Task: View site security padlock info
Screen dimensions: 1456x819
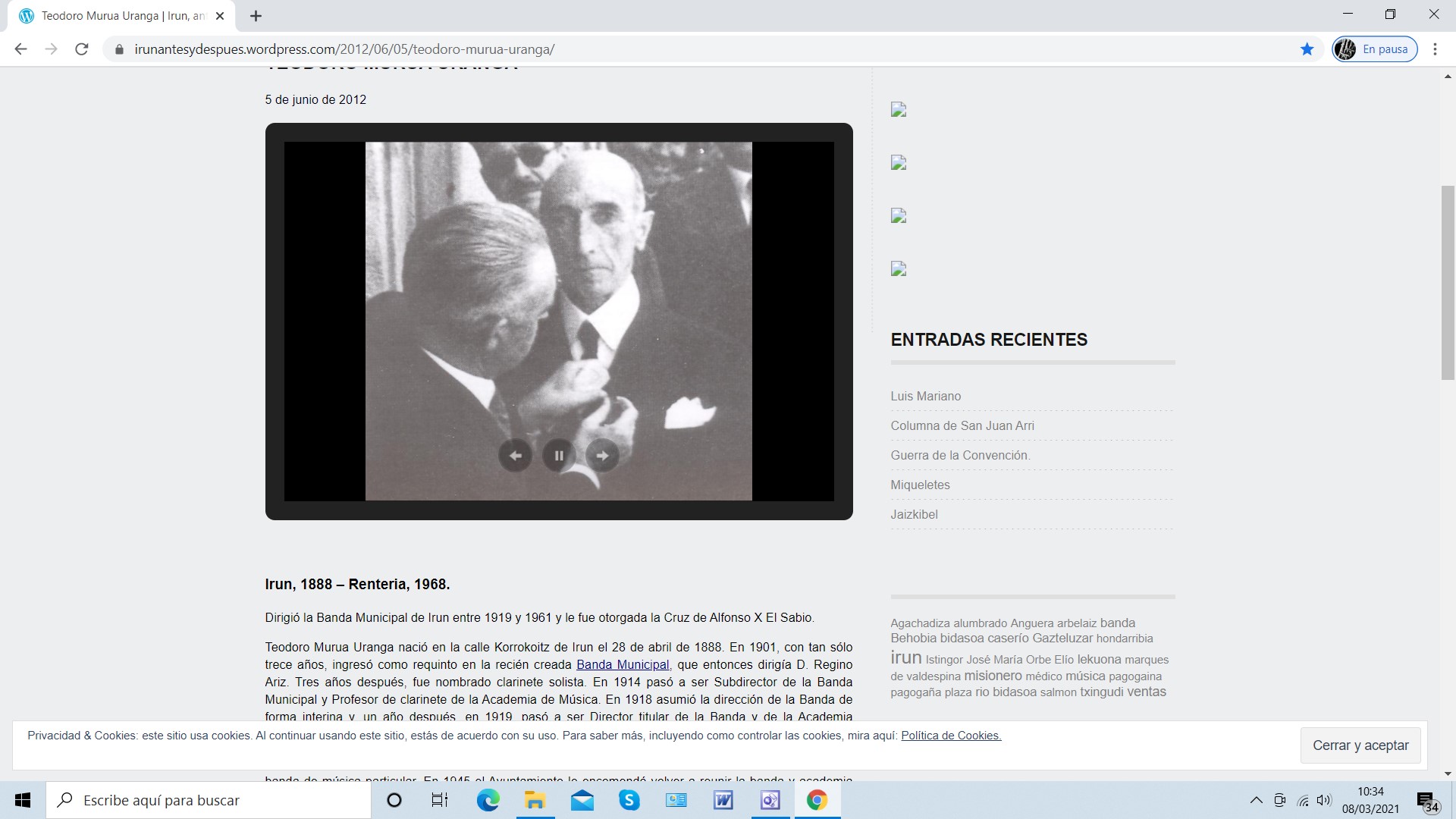Action: (119, 49)
